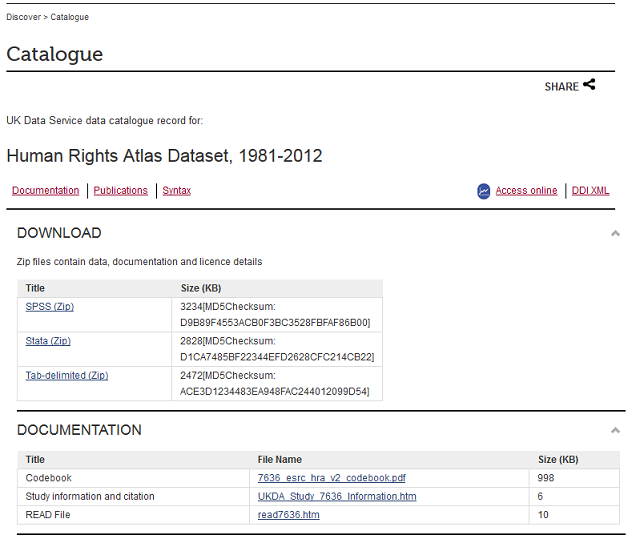This screenshot has width=640, height=551.
Task: Click the size value 6
Action: 540,496
